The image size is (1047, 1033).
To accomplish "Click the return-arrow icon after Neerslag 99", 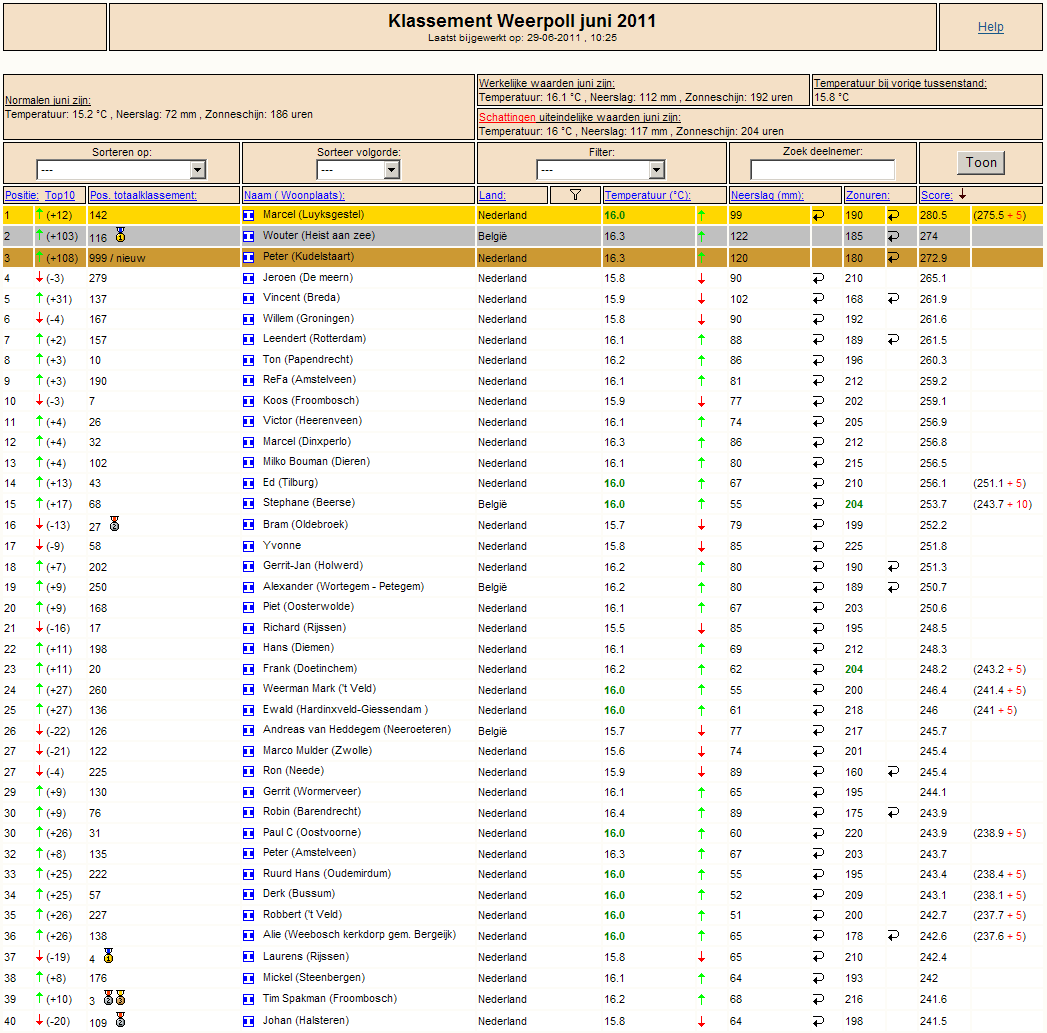I will 817,215.
